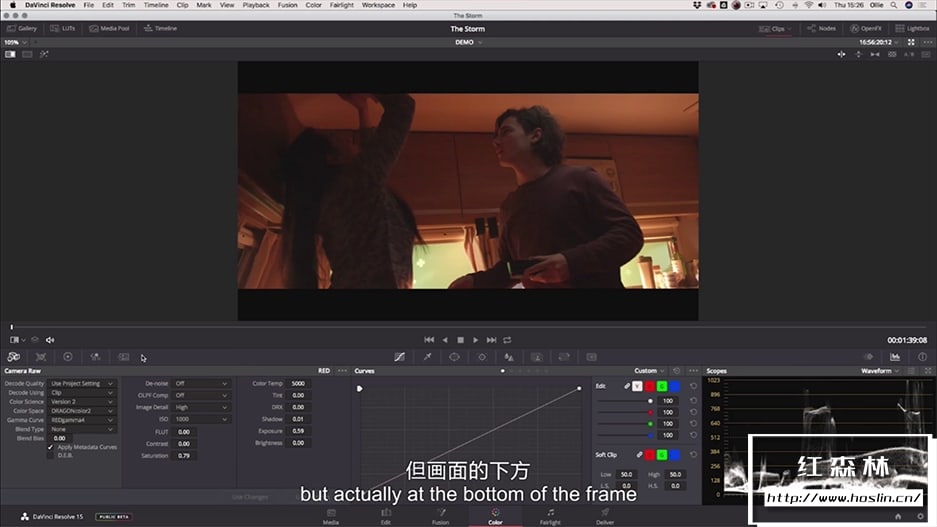937x527 pixels.
Task: Open the 3D stereoscopic palette icon
Action: tap(592, 357)
